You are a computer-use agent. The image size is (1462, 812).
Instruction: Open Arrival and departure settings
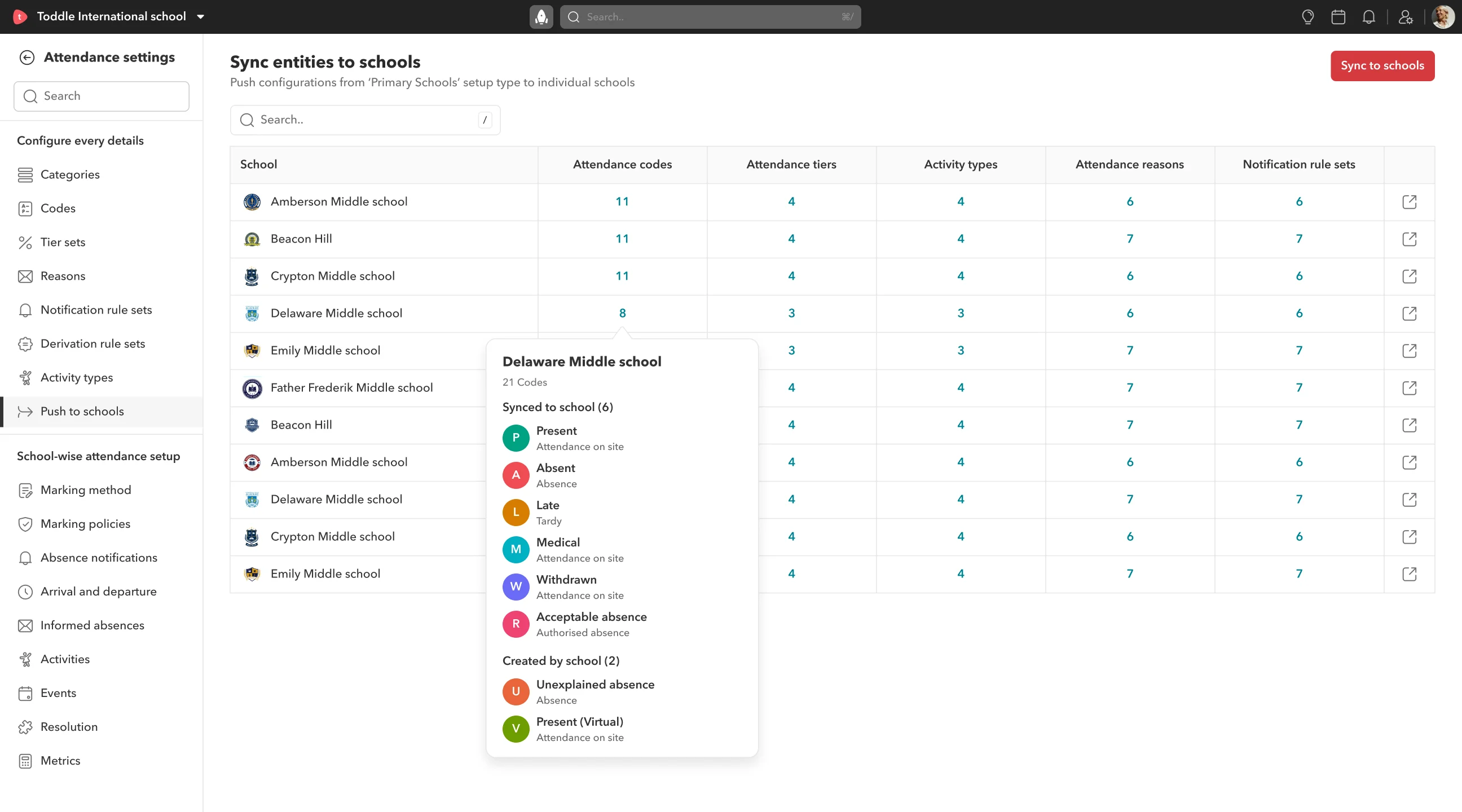pos(102,592)
